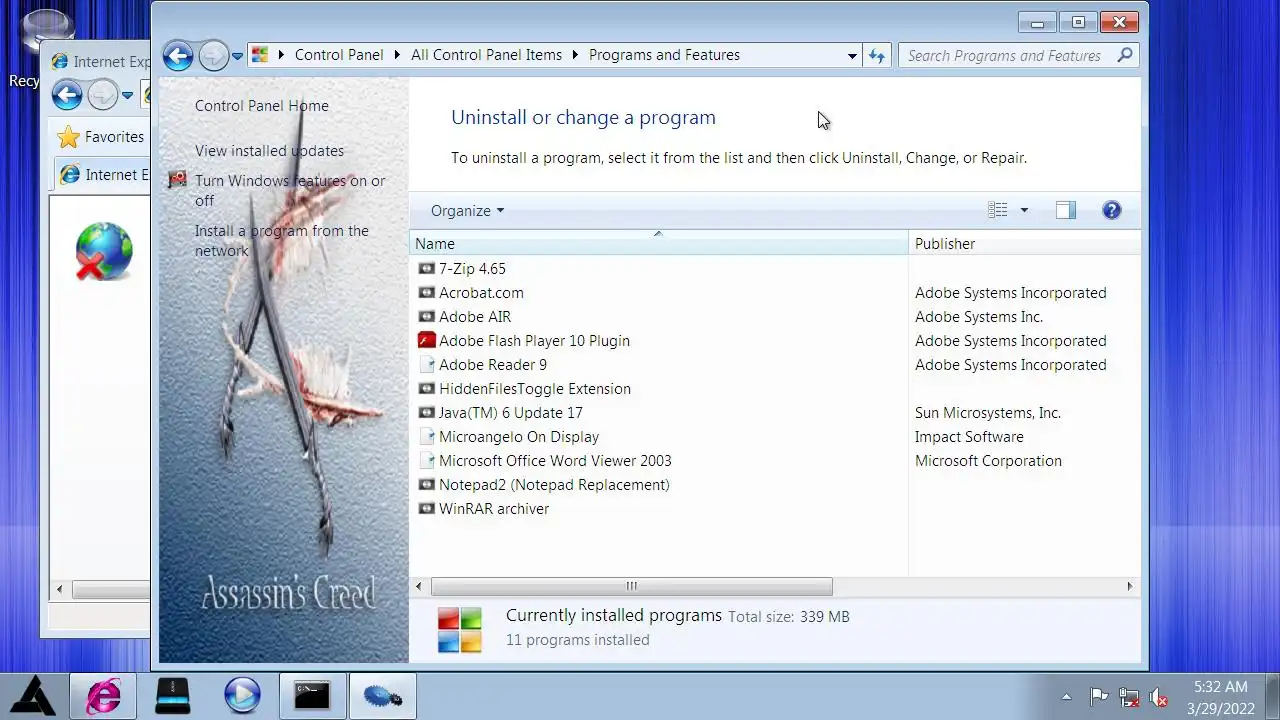Select the Adobe Flash Player 10 Plugin icon

click(426, 340)
